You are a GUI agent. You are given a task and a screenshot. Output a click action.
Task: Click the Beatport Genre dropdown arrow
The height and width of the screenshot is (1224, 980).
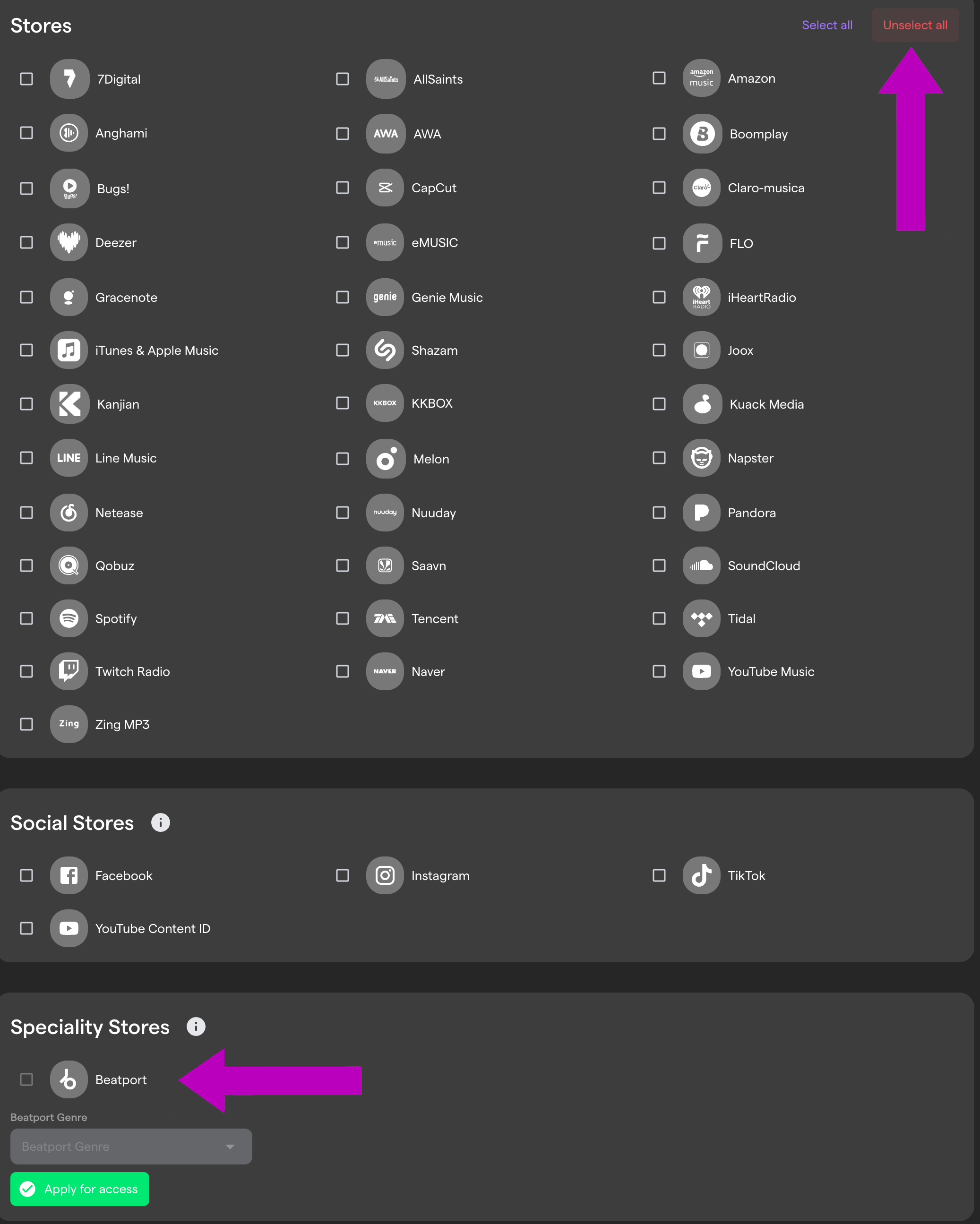pos(230,1146)
